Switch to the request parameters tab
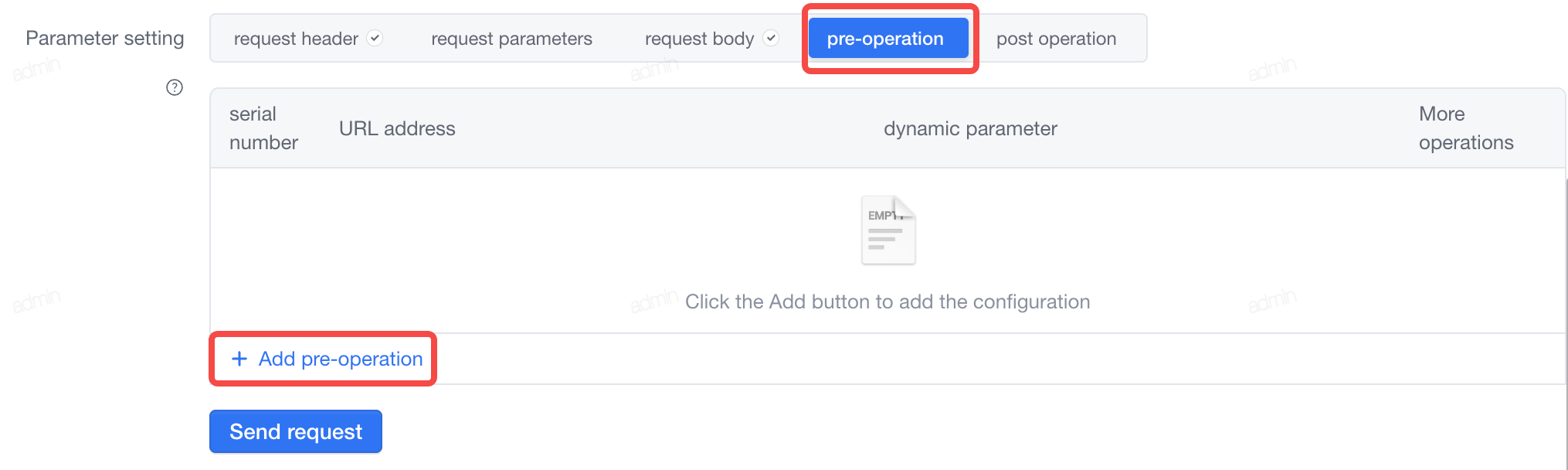Screen dimensions: 1568x470 (x=511, y=39)
